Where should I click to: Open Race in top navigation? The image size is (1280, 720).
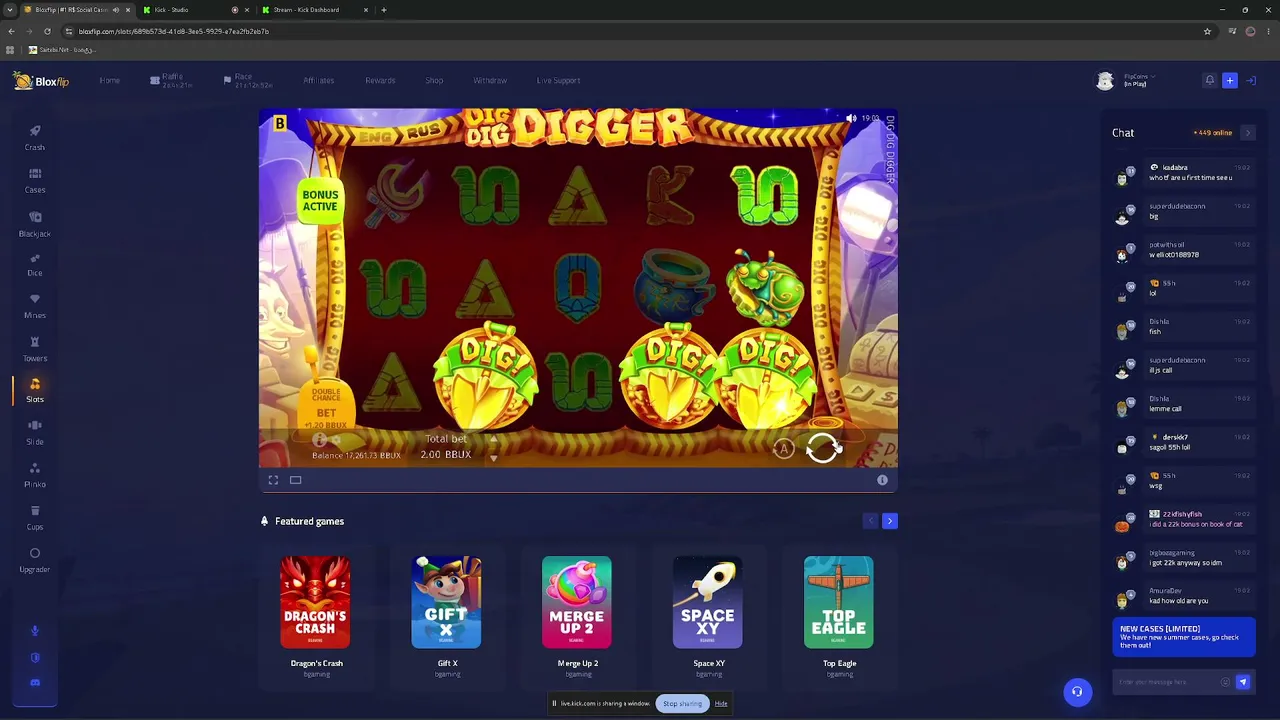pyautogui.click(x=248, y=81)
